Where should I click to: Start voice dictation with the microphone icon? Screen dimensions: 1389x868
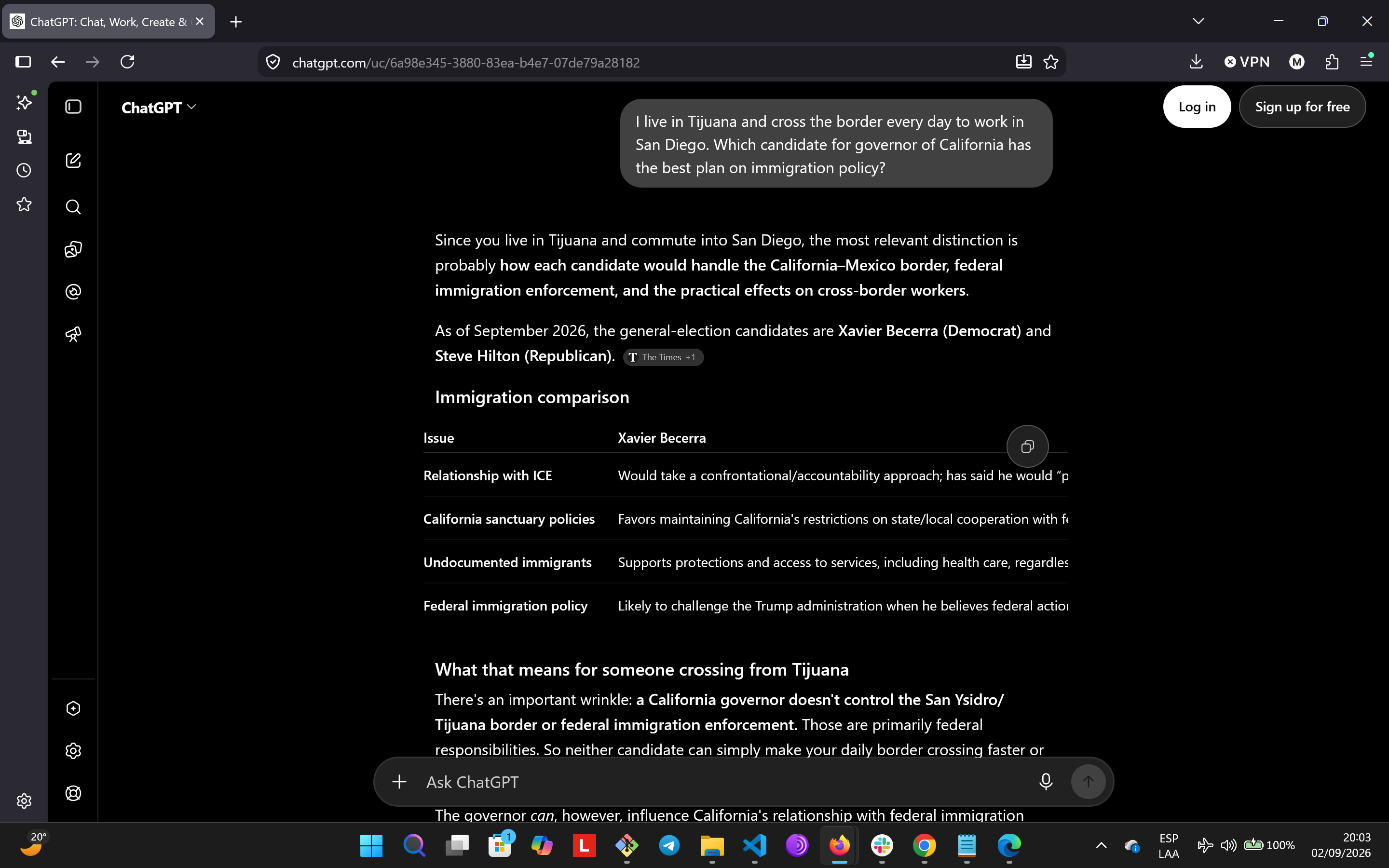pyautogui.click(x=1046, y=782)
